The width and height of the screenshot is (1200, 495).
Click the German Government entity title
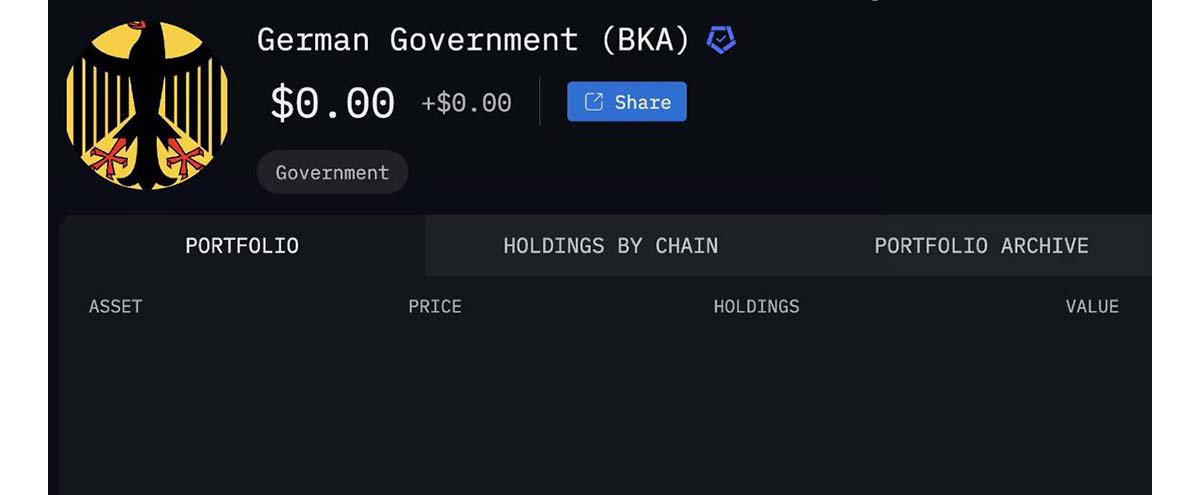pyautogui.click(x=417, y=40)
